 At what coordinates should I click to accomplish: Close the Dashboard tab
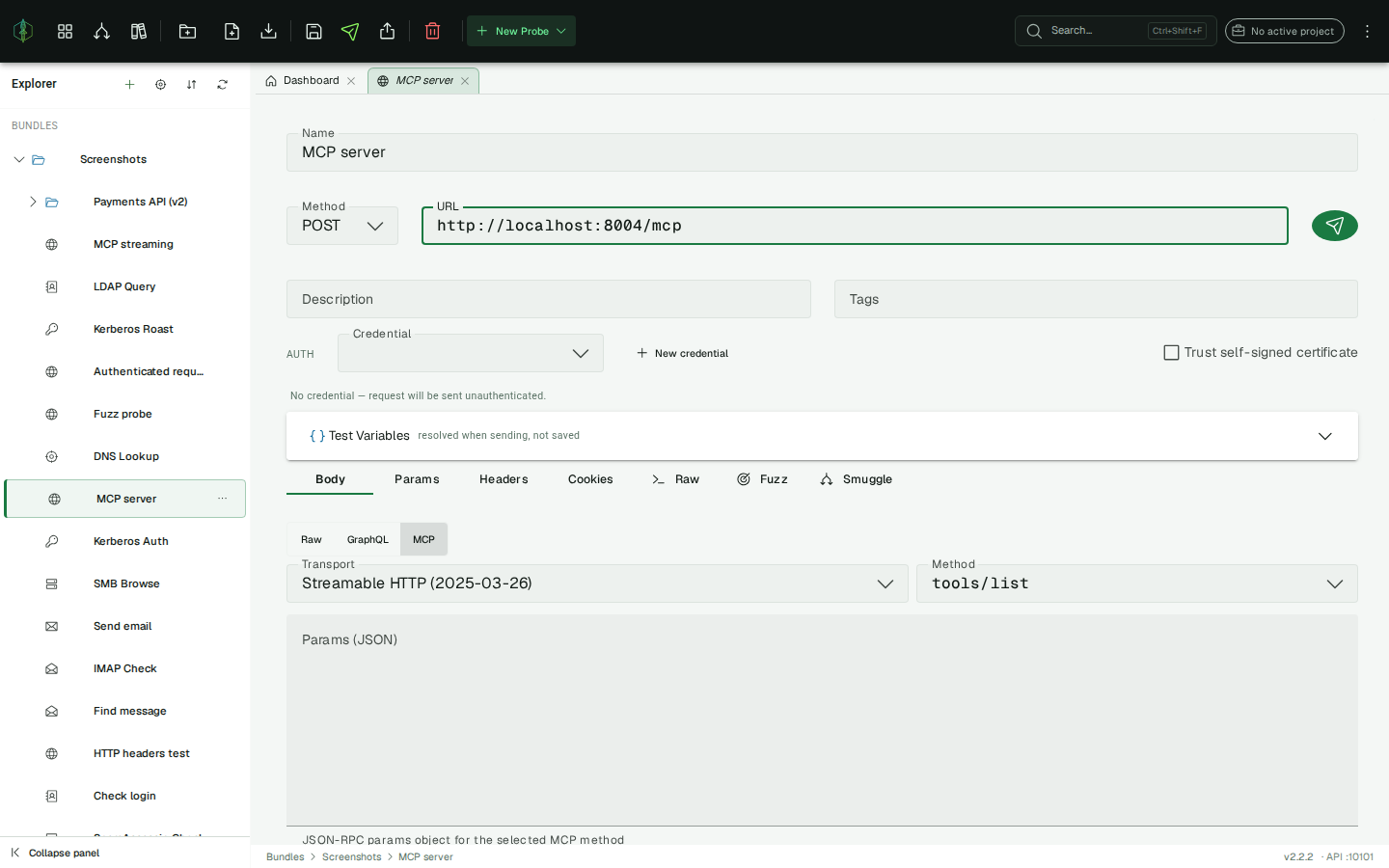click(x=351, y=81)
